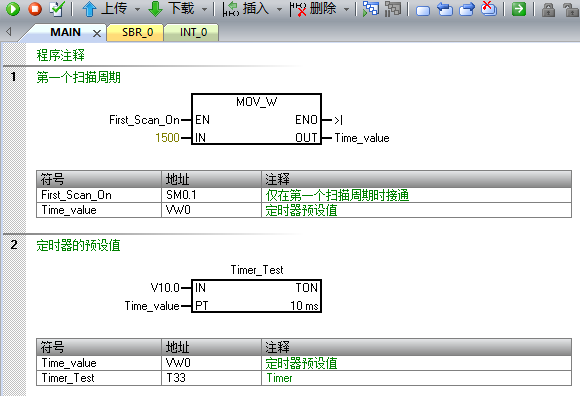Click the program status start icon
The width and height of the screenshot is (580, 396).
[370, 9]
